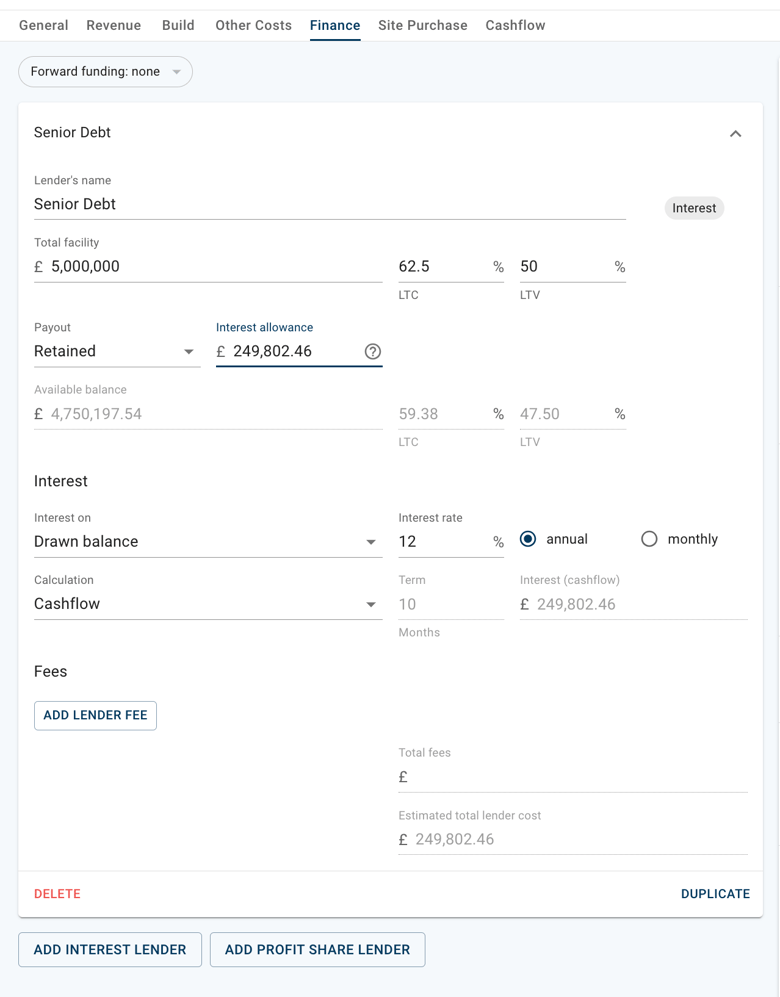
Task: Click the ADD LENDER FEE button
Action: 95,715
